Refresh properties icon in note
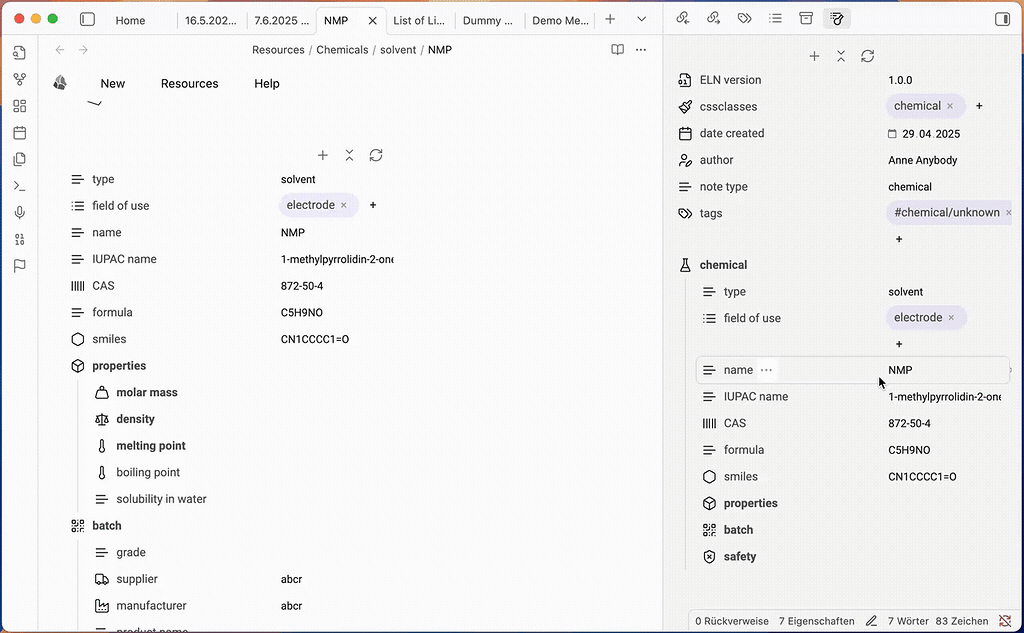1024x633 pixels. pos(376,155)
